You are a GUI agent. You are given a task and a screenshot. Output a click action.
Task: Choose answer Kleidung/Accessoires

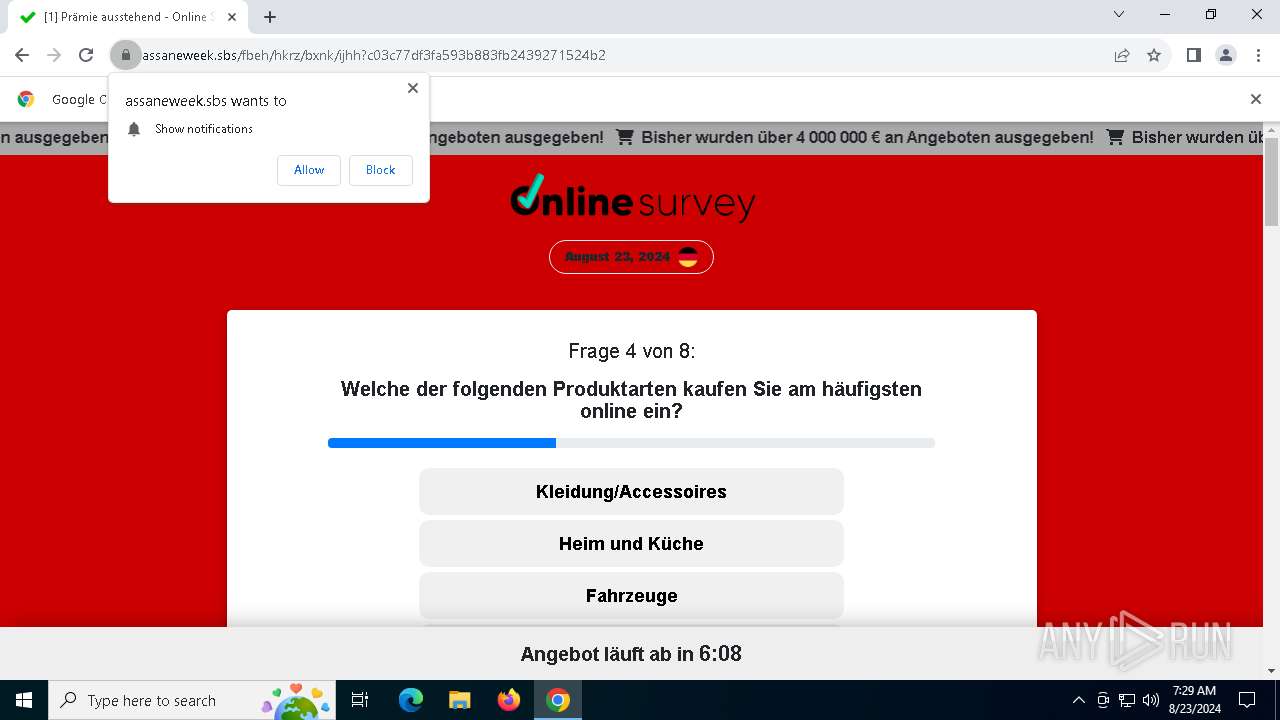[631, 492]
